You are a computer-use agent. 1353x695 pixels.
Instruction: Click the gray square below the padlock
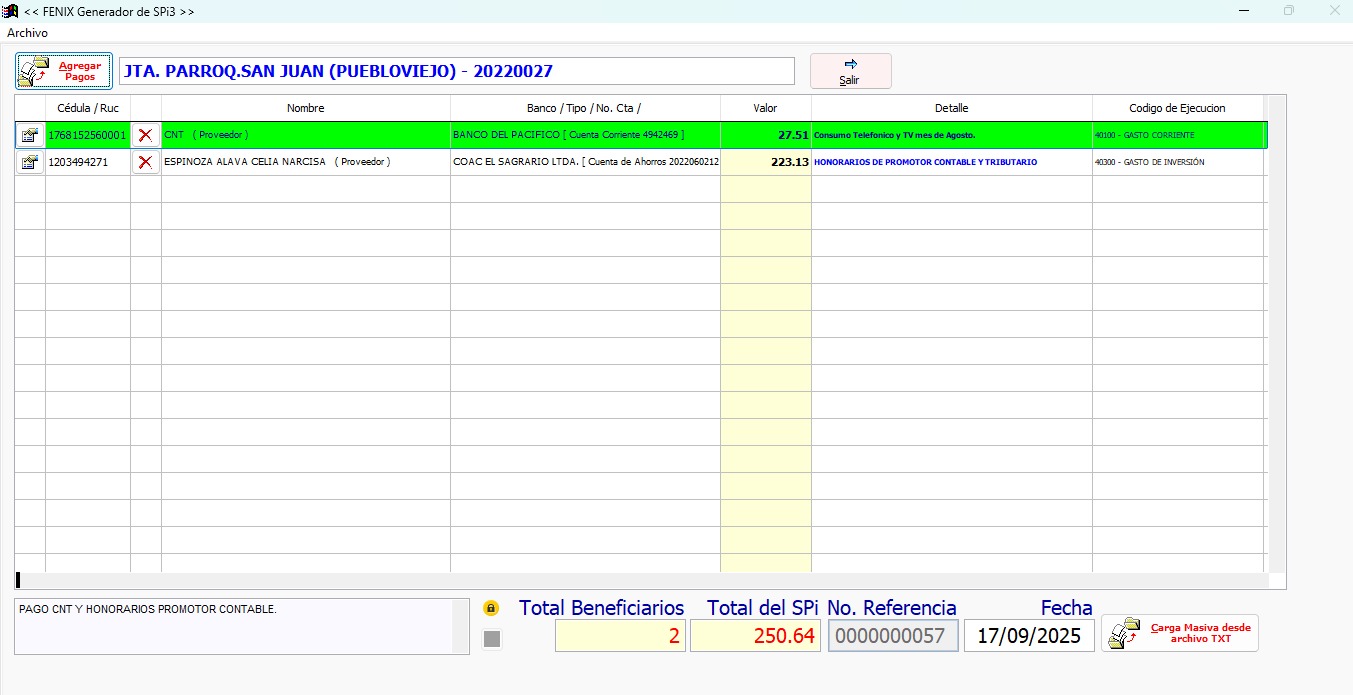tap(491, 639)
